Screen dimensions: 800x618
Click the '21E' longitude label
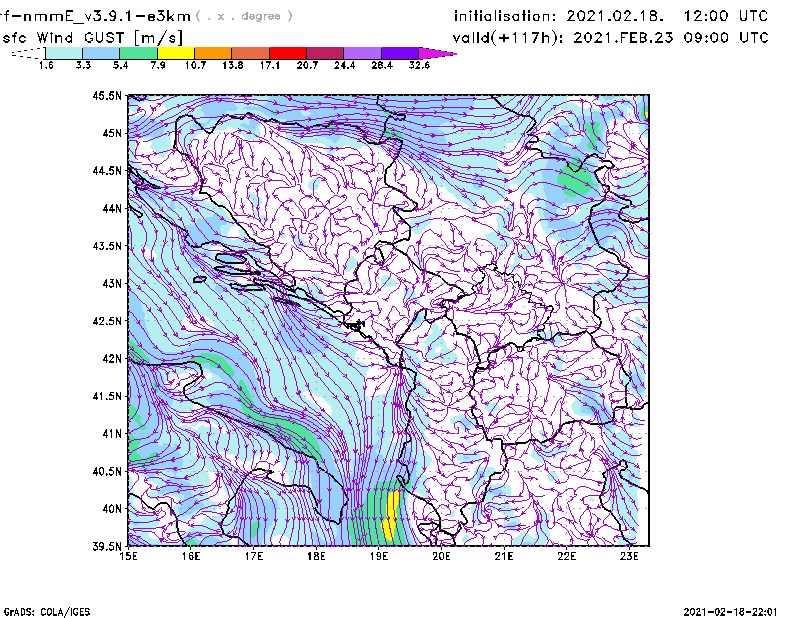tap(504, 556)
